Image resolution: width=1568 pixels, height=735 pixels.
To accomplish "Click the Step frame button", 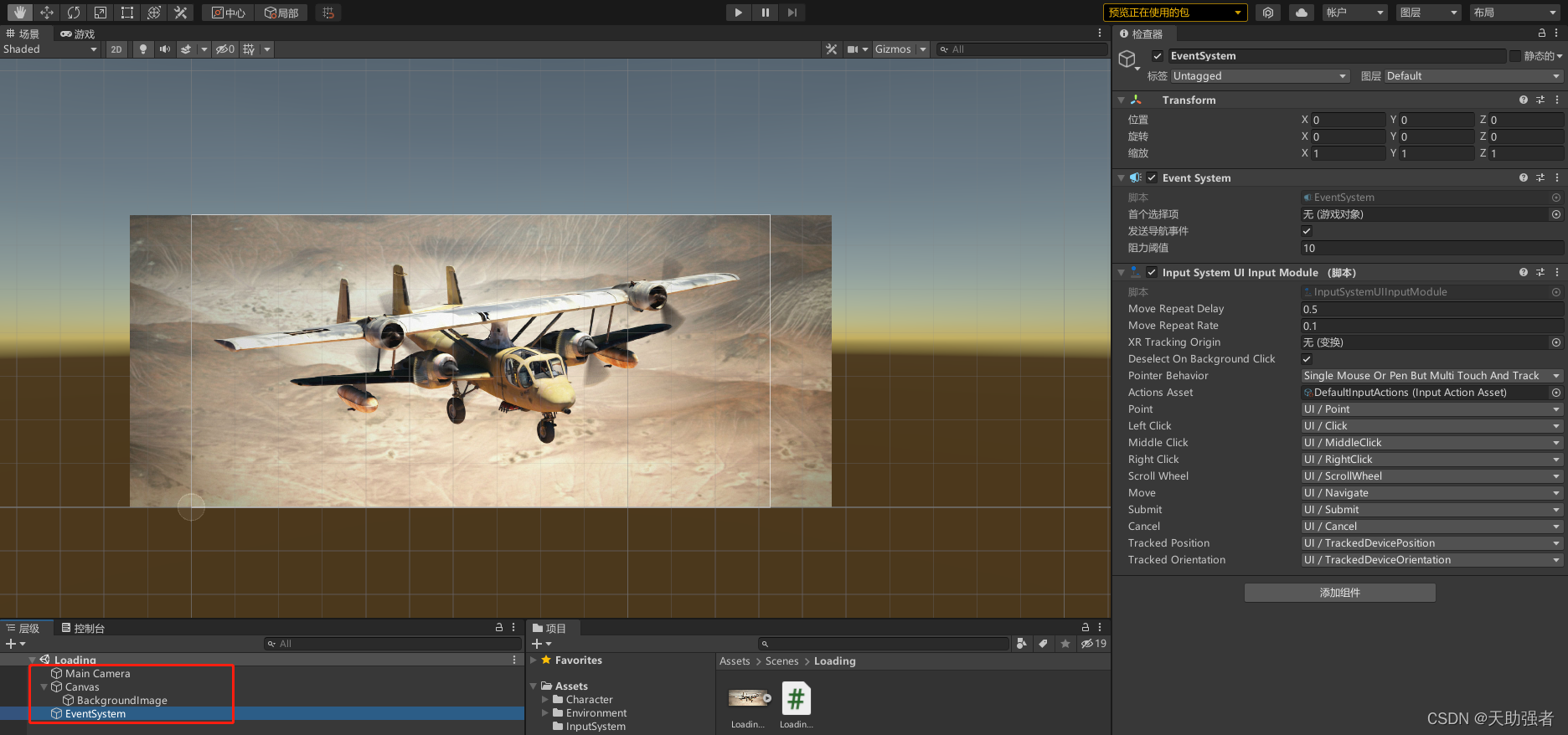I will 792,13.
